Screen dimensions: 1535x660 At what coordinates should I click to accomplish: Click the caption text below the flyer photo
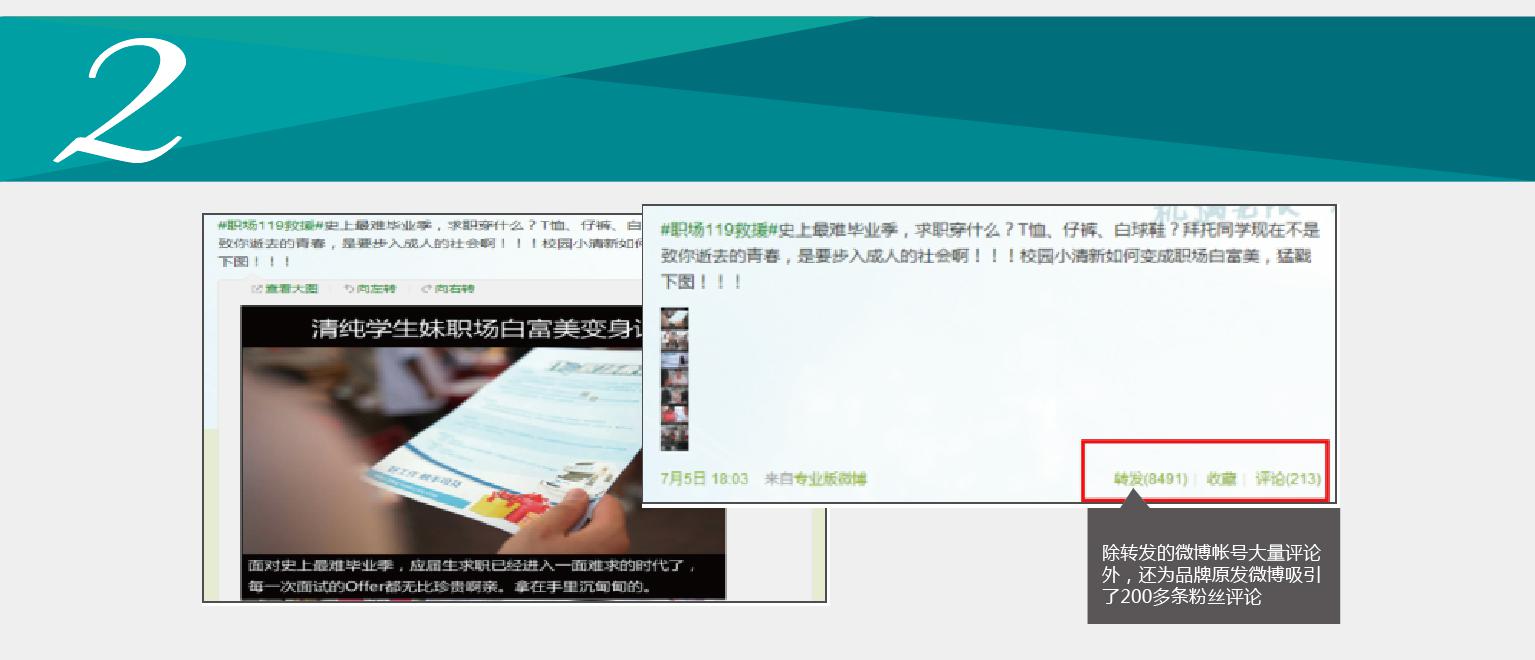point(470,577)
